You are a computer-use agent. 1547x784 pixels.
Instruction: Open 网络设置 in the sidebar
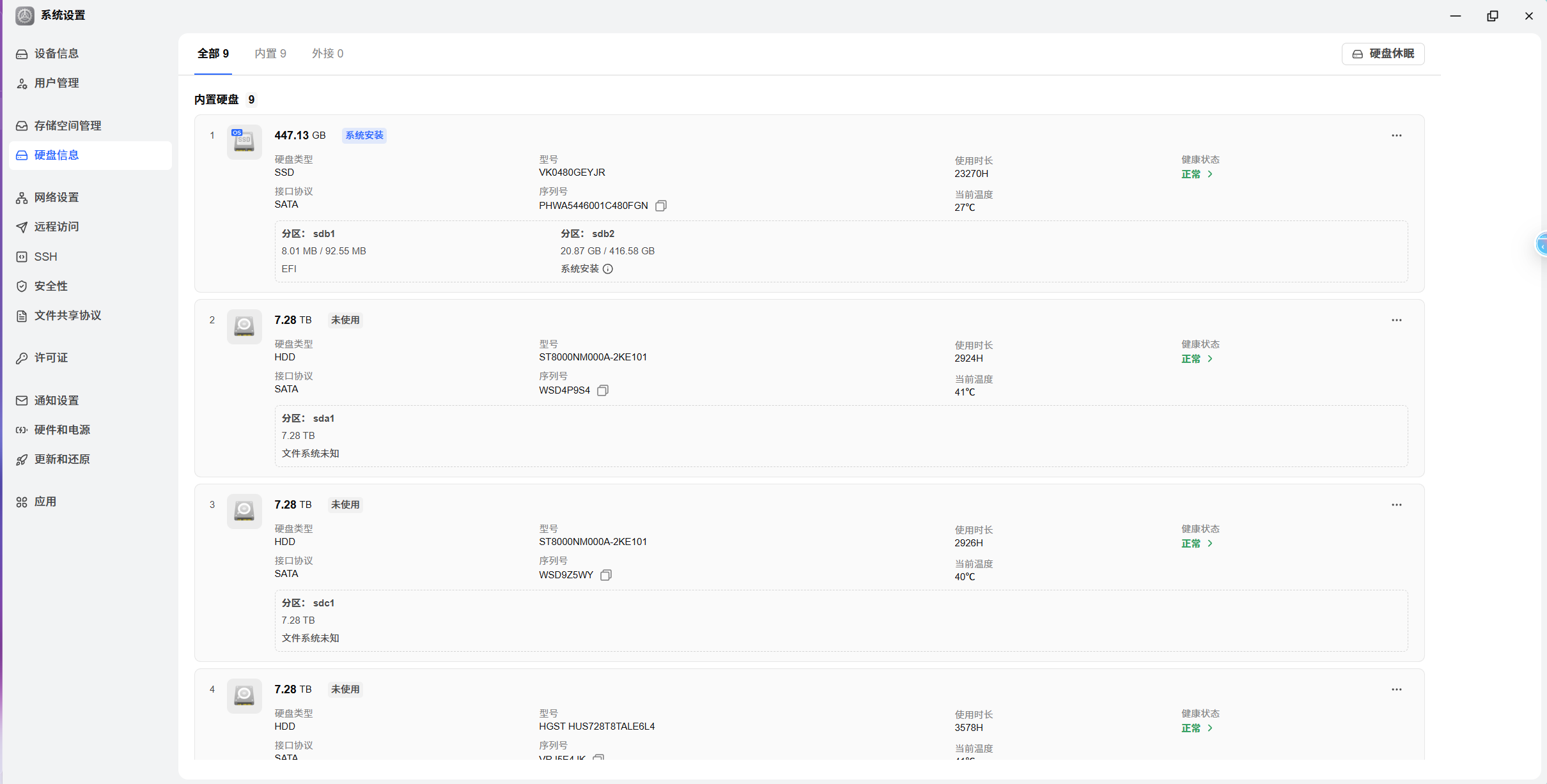(56, 197)
